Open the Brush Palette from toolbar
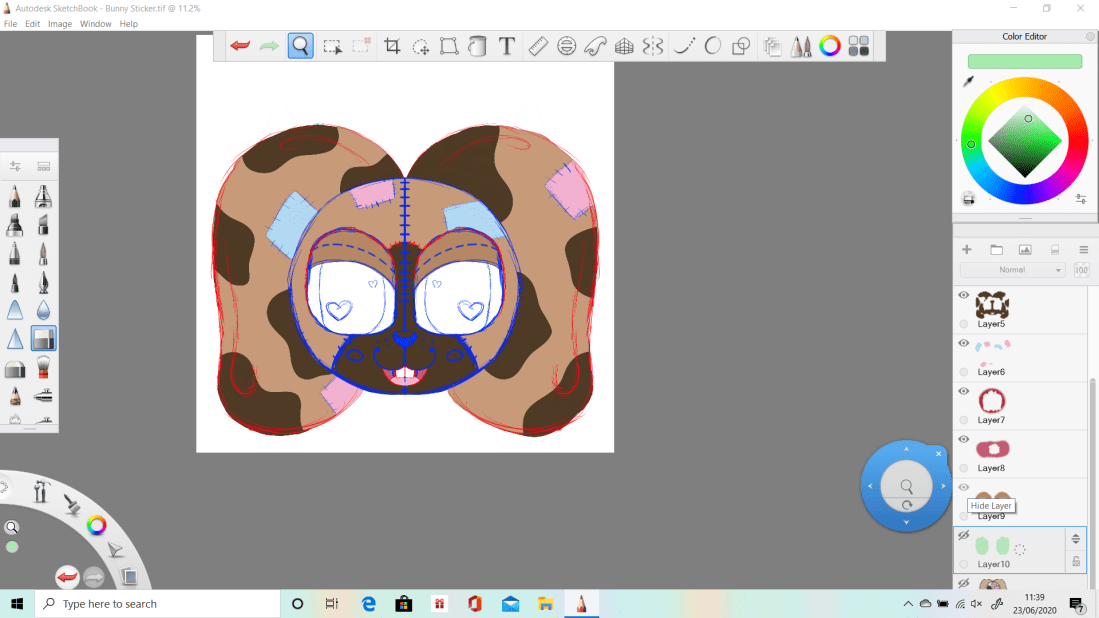Image resolution: width=1099 pixels, height=618 pixels. (801, 46)
